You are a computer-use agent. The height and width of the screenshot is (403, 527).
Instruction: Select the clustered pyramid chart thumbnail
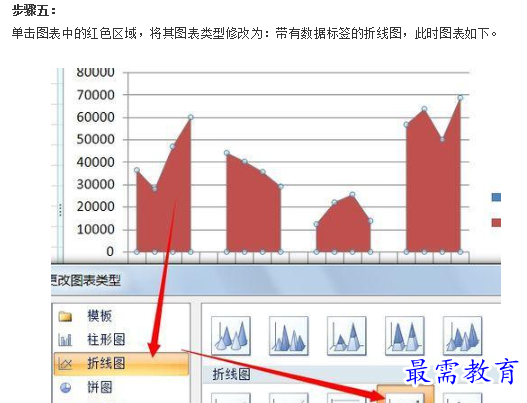tap(289, 335)
